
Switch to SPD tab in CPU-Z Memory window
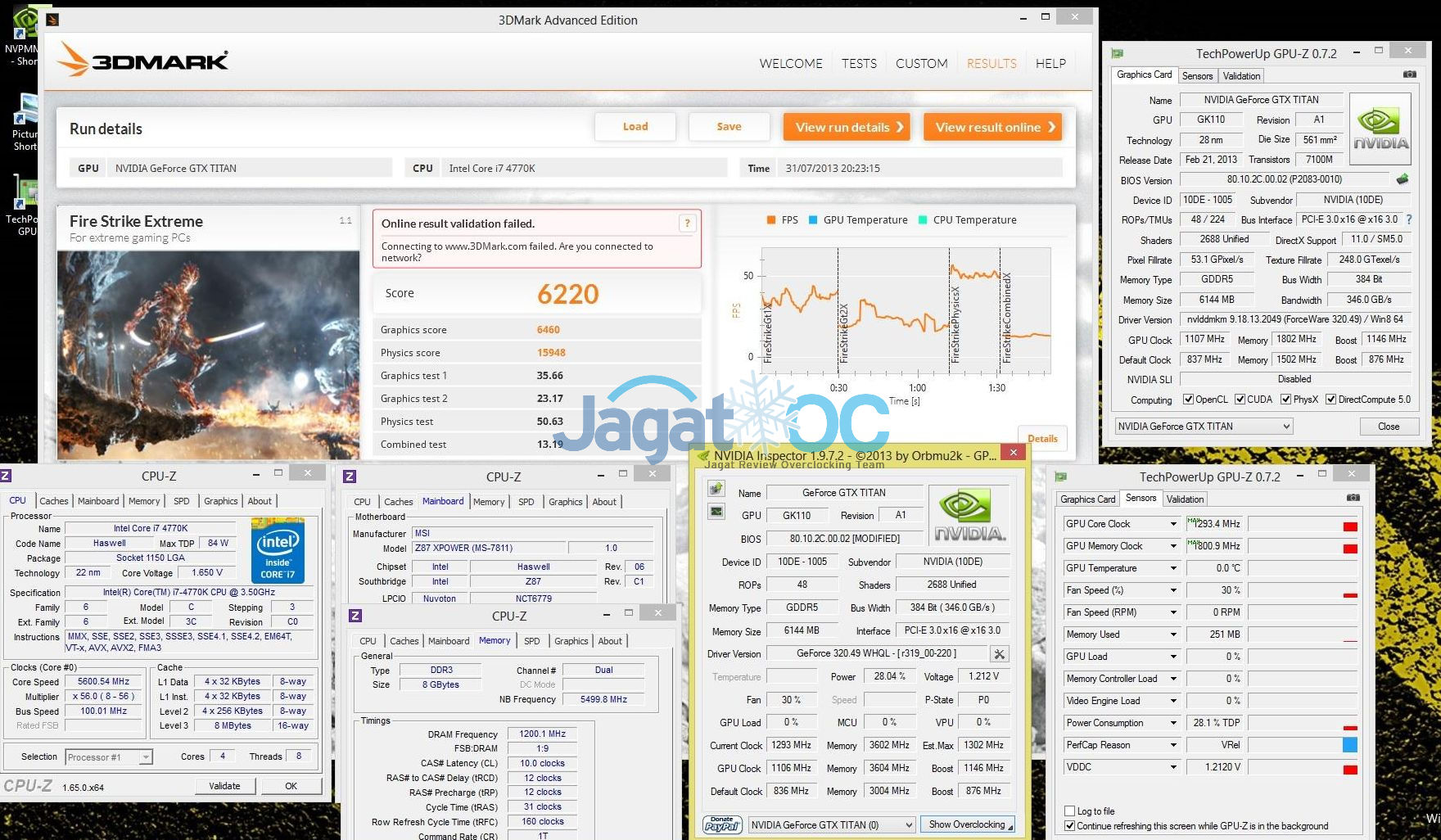coord(531,641)
